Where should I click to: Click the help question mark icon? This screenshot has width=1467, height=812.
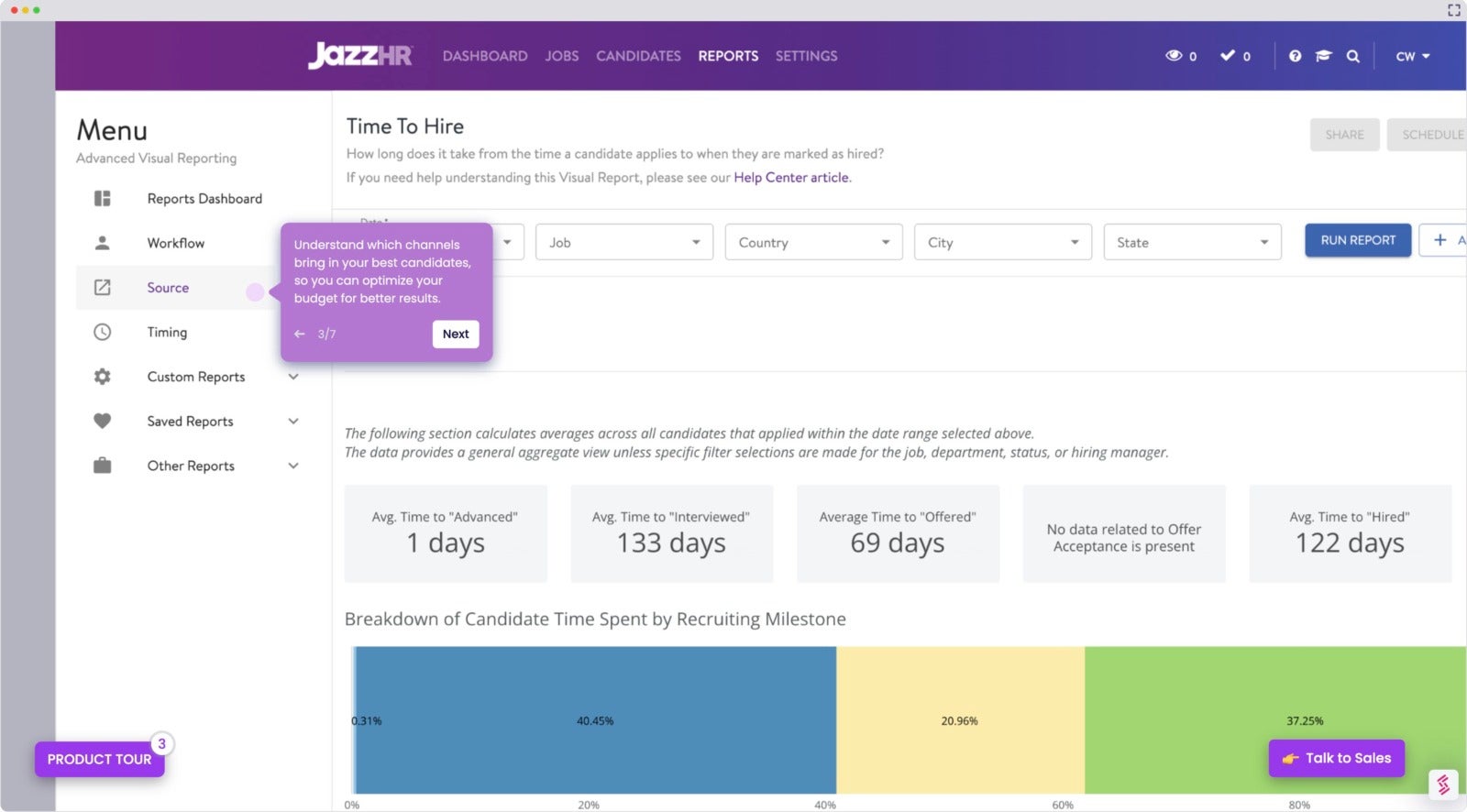click(1295, 56)
